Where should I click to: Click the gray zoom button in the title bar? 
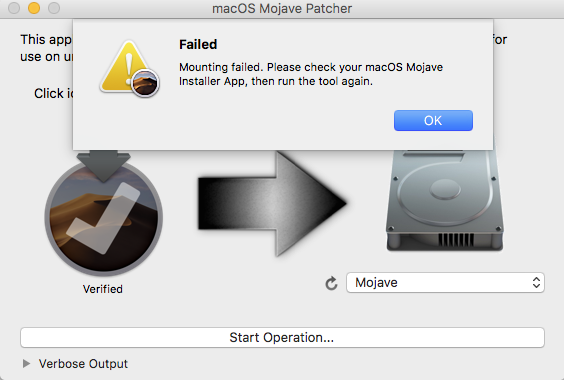click(x=54, y=8)
